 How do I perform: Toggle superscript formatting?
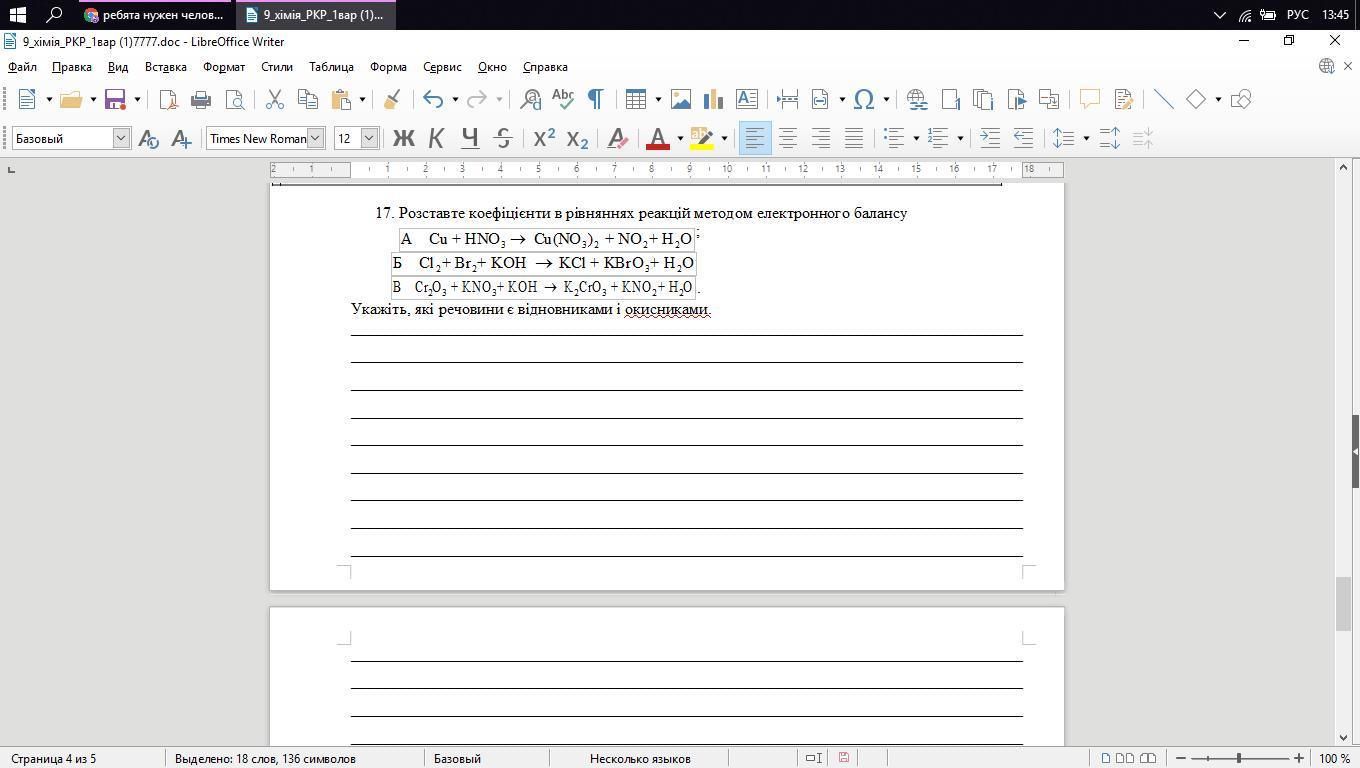tap(544, 138)
